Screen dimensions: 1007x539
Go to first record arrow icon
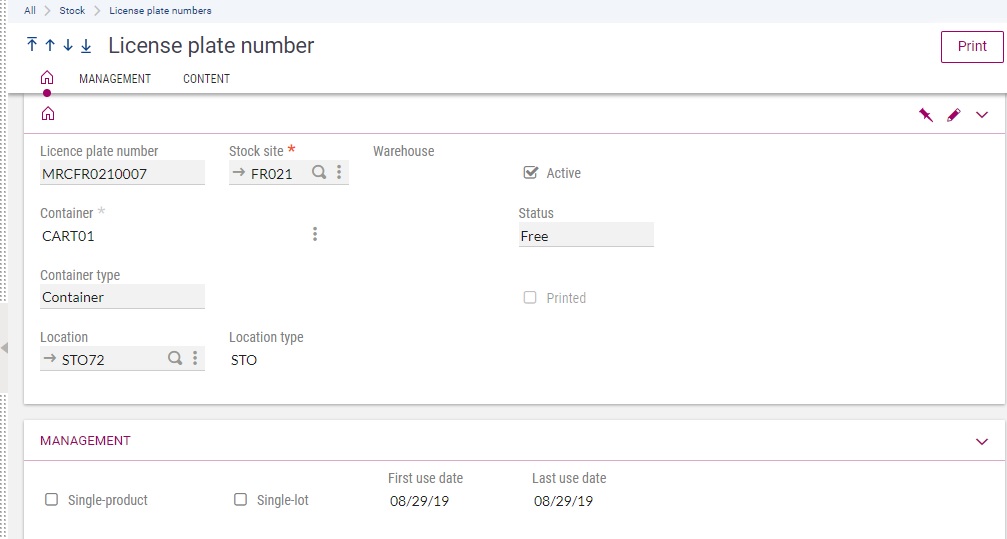pyautogui.click(x=32, y=45)
